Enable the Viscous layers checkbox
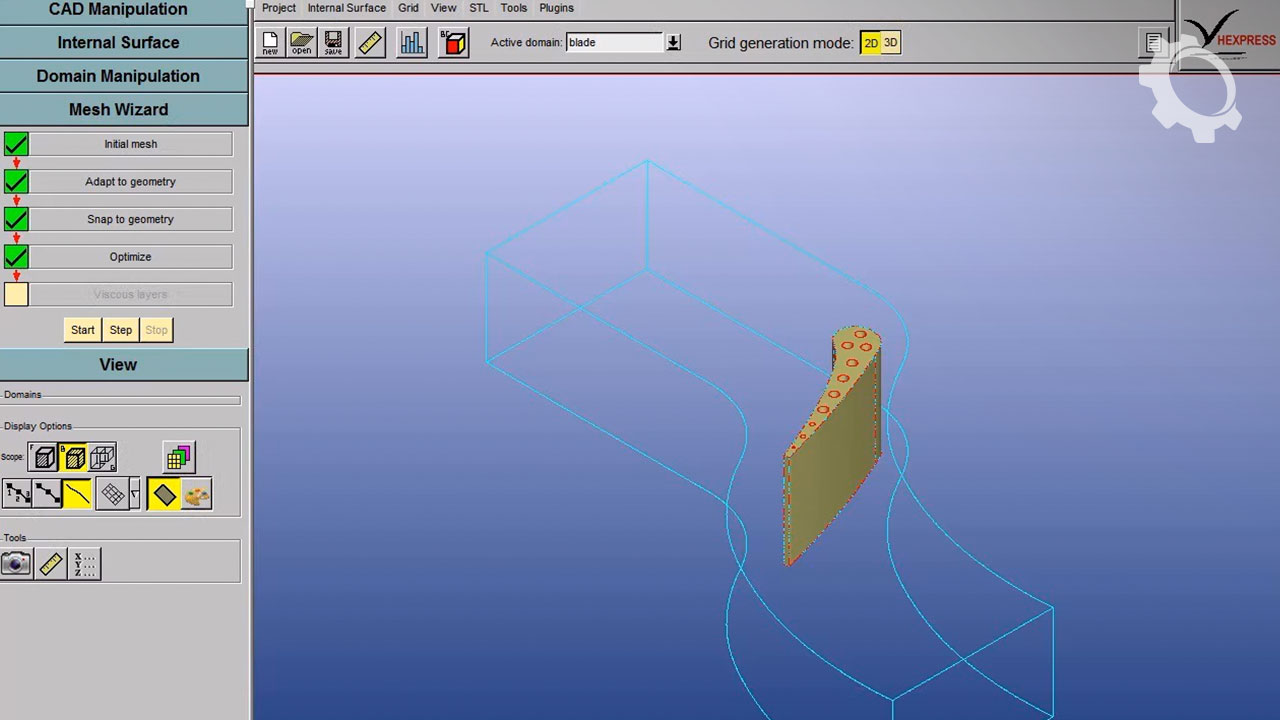 pyautogui.click(x=16, y=294)
